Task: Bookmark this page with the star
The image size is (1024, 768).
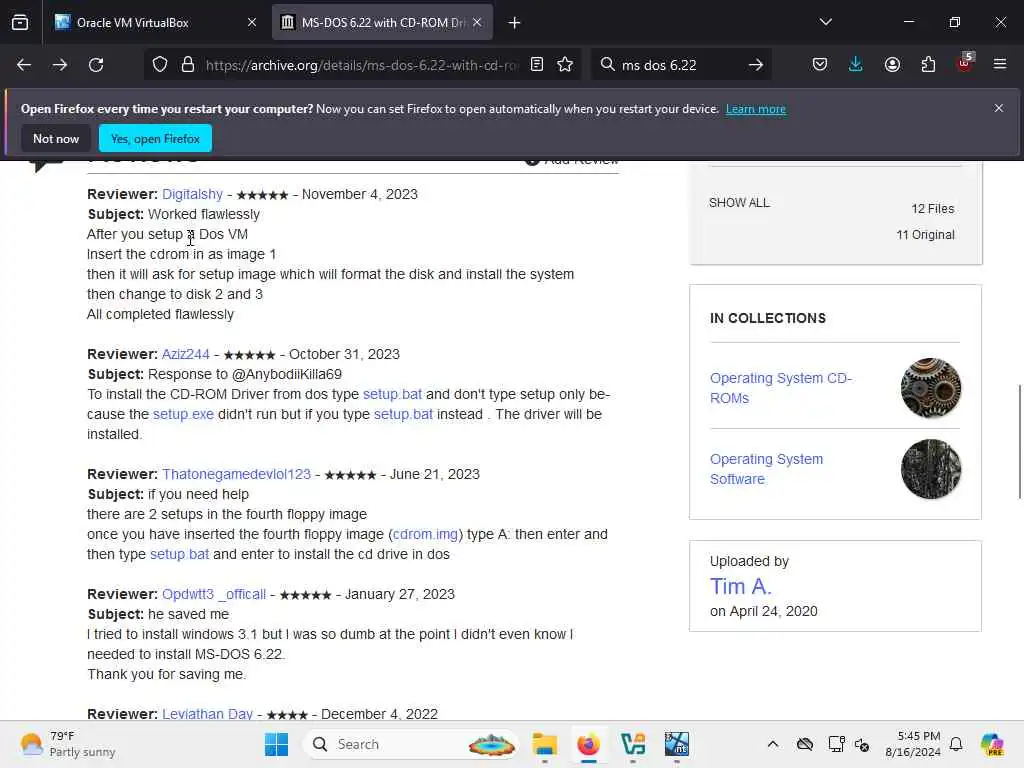Action: pyautogui.click(x=566, y=64)
